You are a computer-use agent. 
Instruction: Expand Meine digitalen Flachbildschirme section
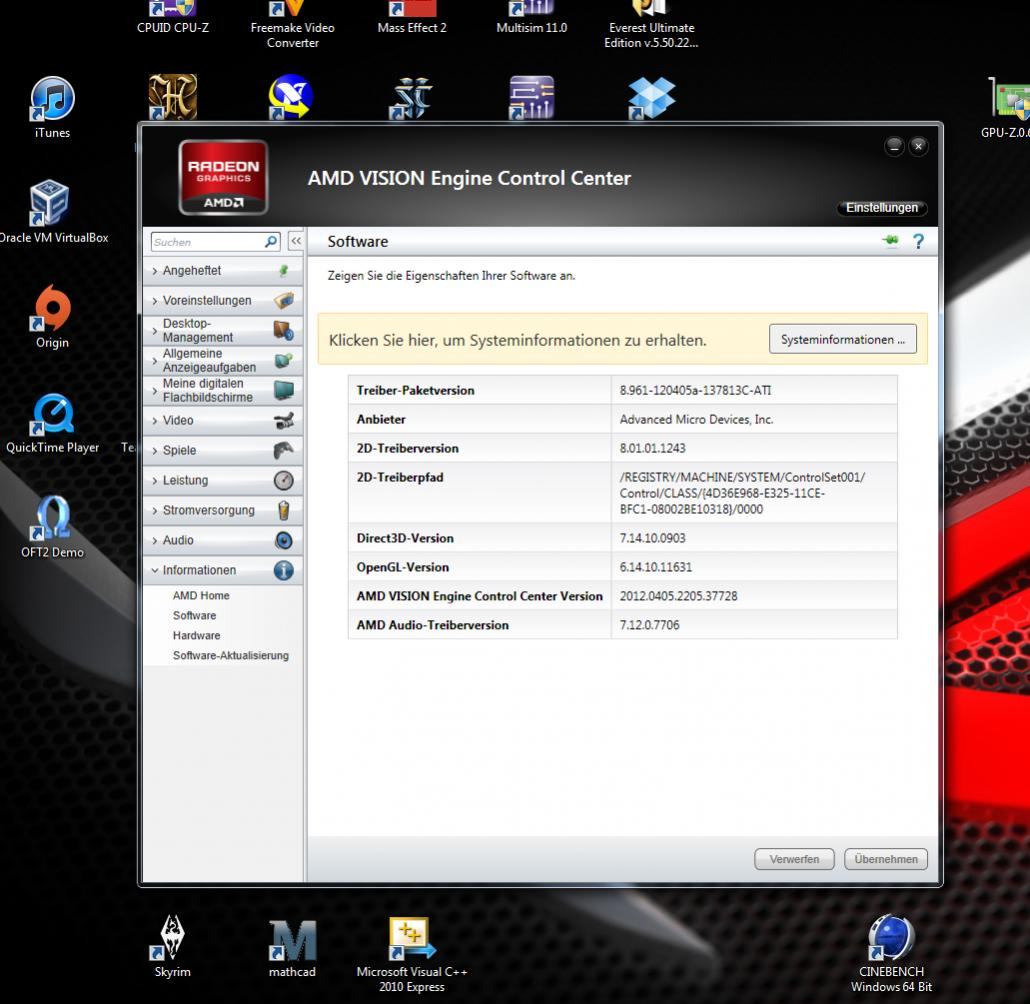pyautogui.click(x=222, y=390)
